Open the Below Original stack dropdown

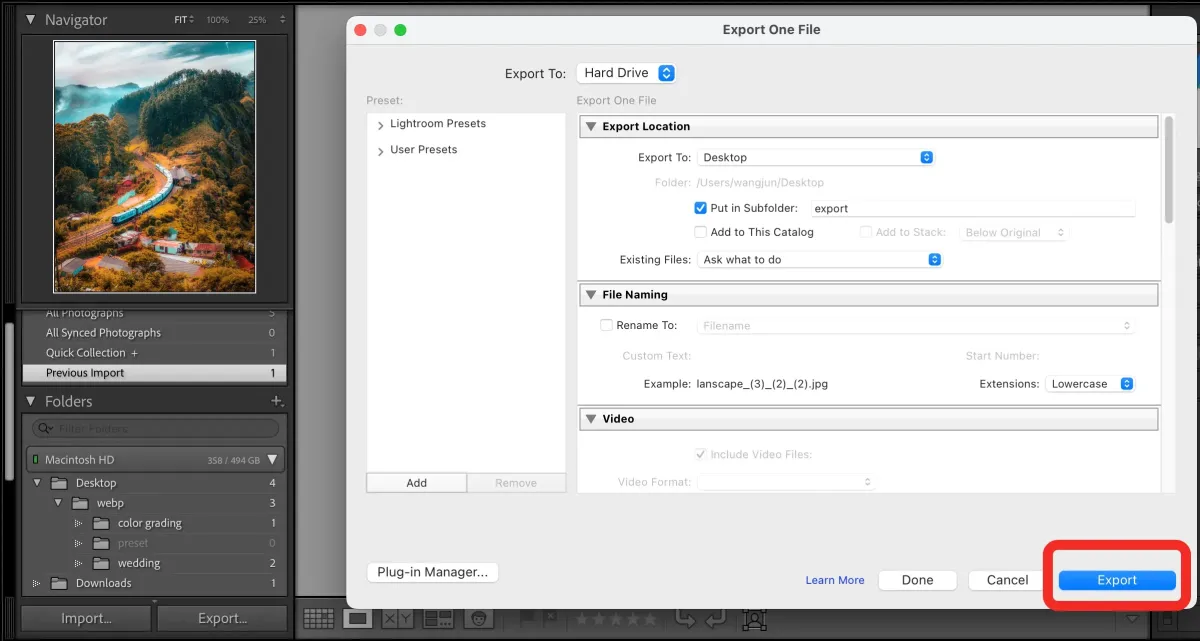point(1015,232)
